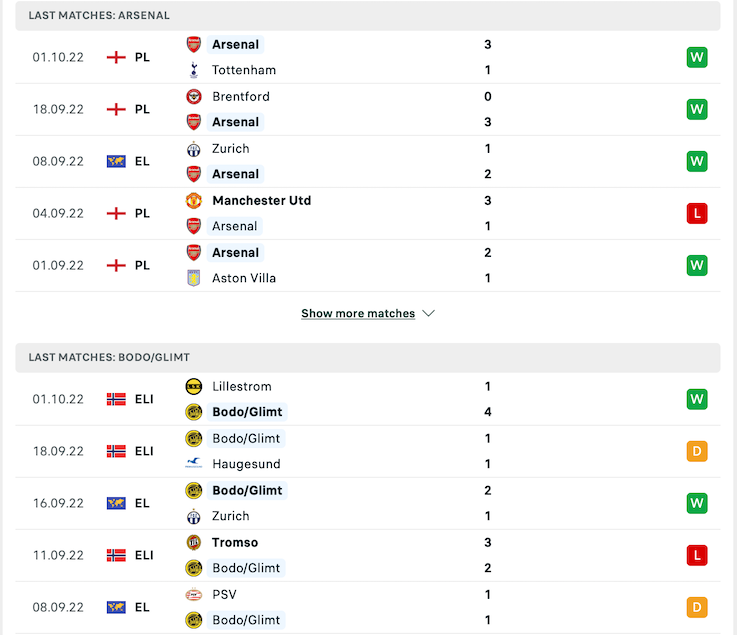This screenshot has height=635, width=737.
Task: Click the Aston Villa club crest
Action: 194,278
